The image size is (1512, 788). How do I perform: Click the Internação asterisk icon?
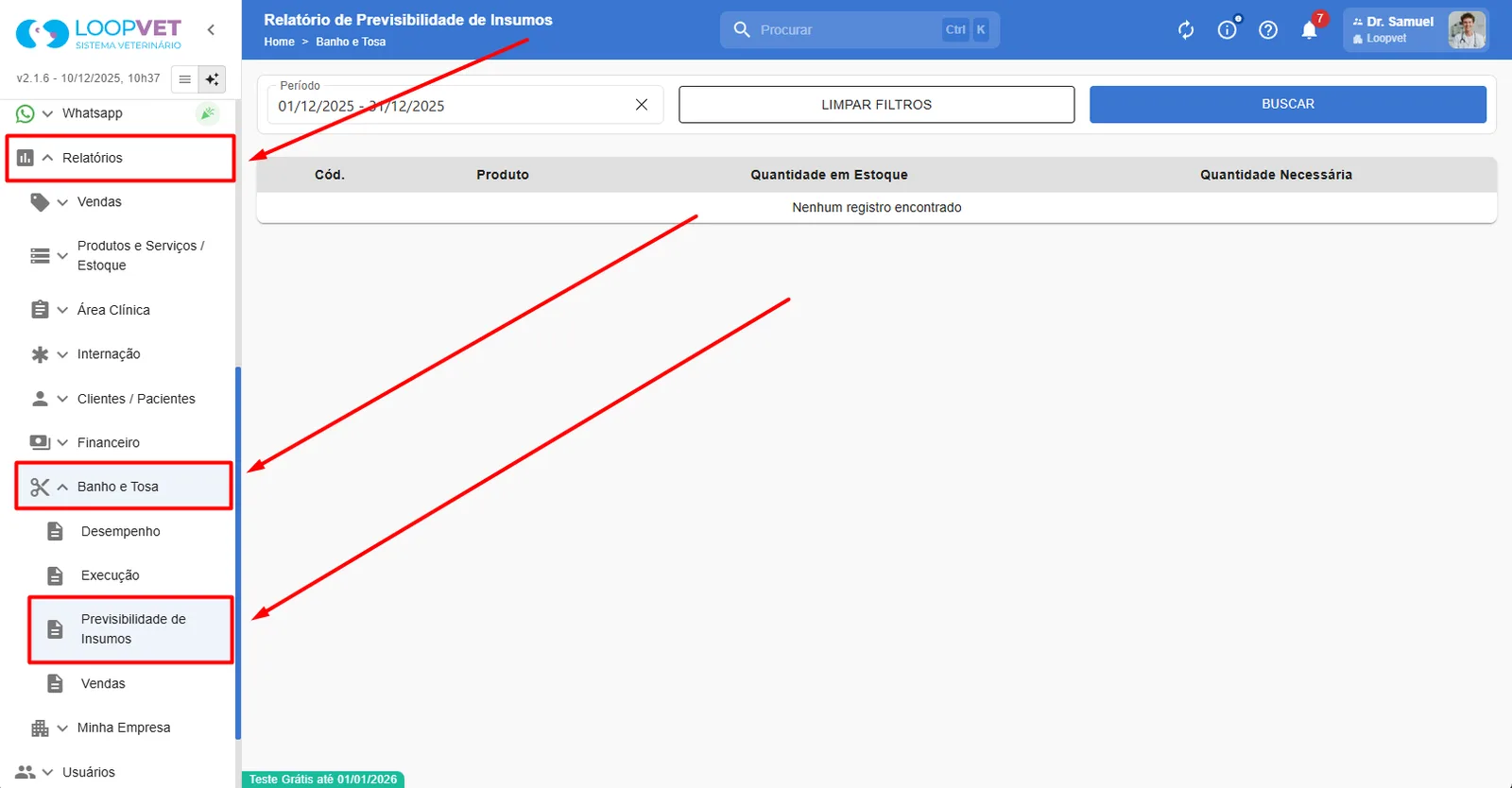tap(40, 354)
